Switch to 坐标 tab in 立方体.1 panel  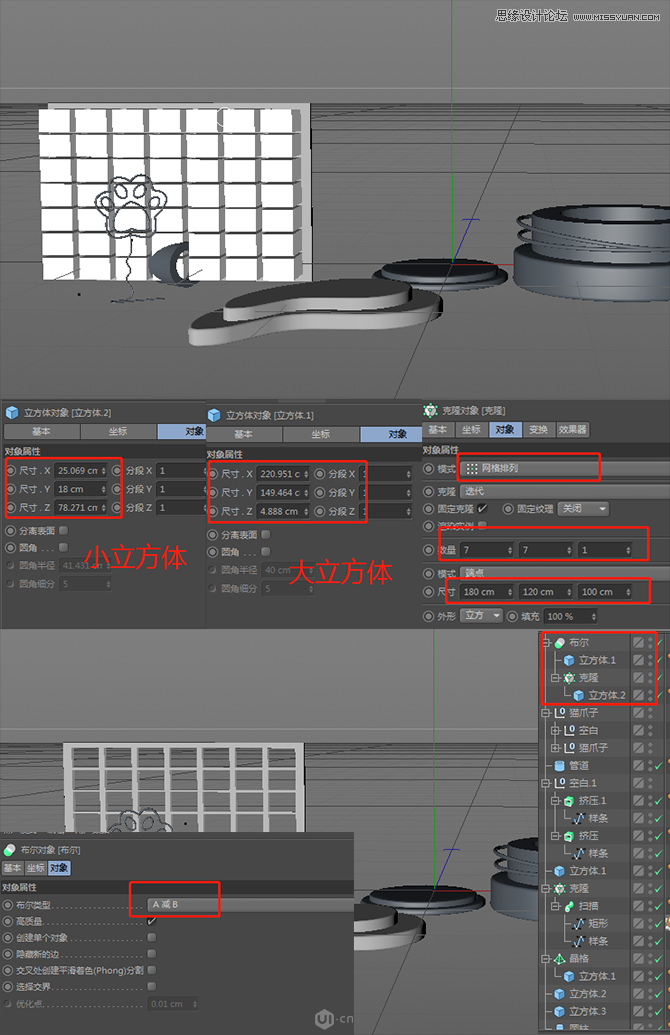321,434
